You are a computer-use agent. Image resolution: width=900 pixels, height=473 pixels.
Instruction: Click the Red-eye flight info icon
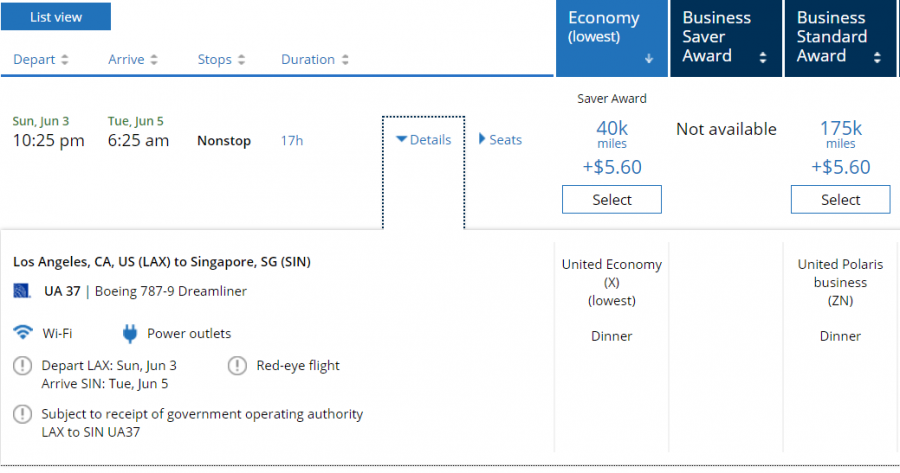point(237,365)
